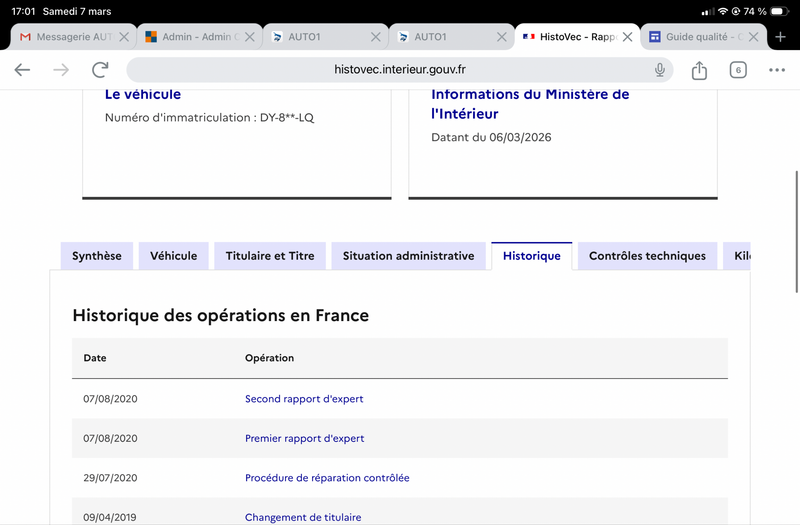
Task: Add a new browser tab
Action: pos(781,37)
